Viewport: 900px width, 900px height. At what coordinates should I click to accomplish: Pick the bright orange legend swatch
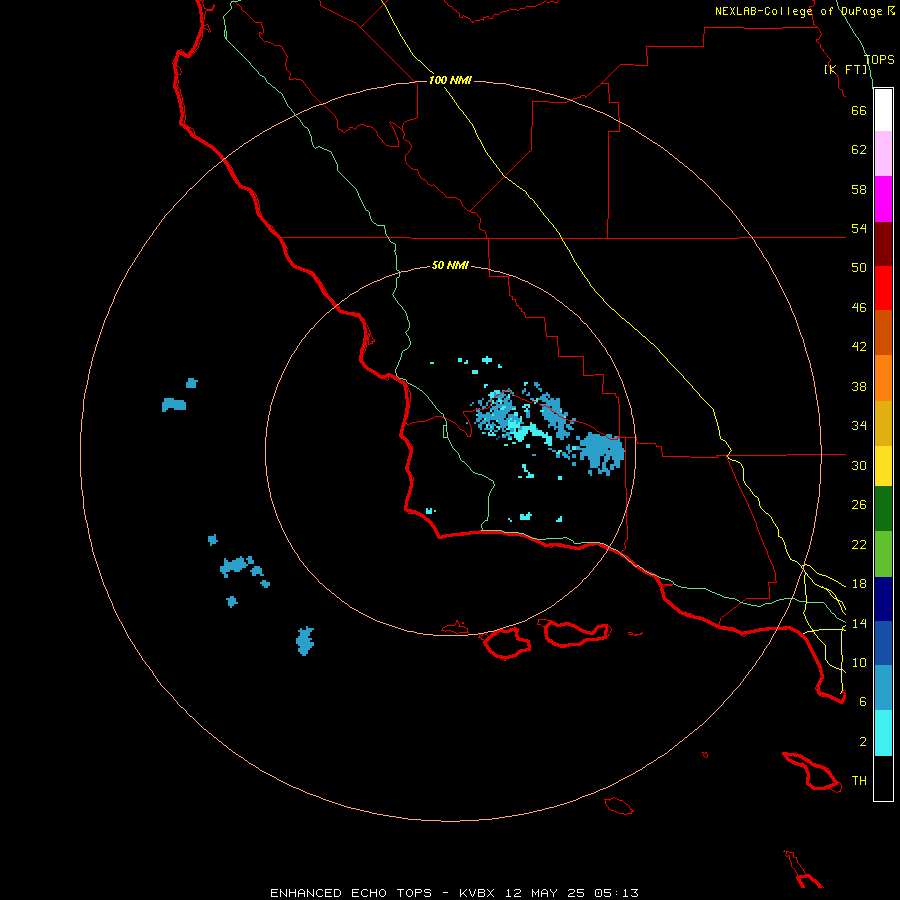[883, 378]
